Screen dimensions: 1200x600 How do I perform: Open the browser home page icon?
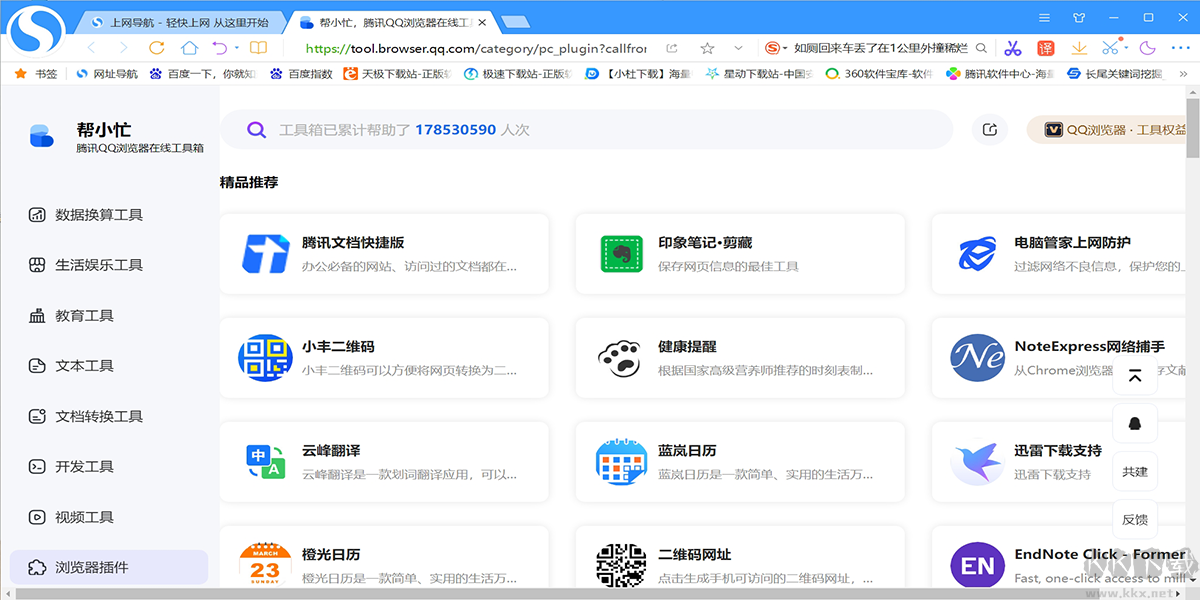tap(189, 47)
